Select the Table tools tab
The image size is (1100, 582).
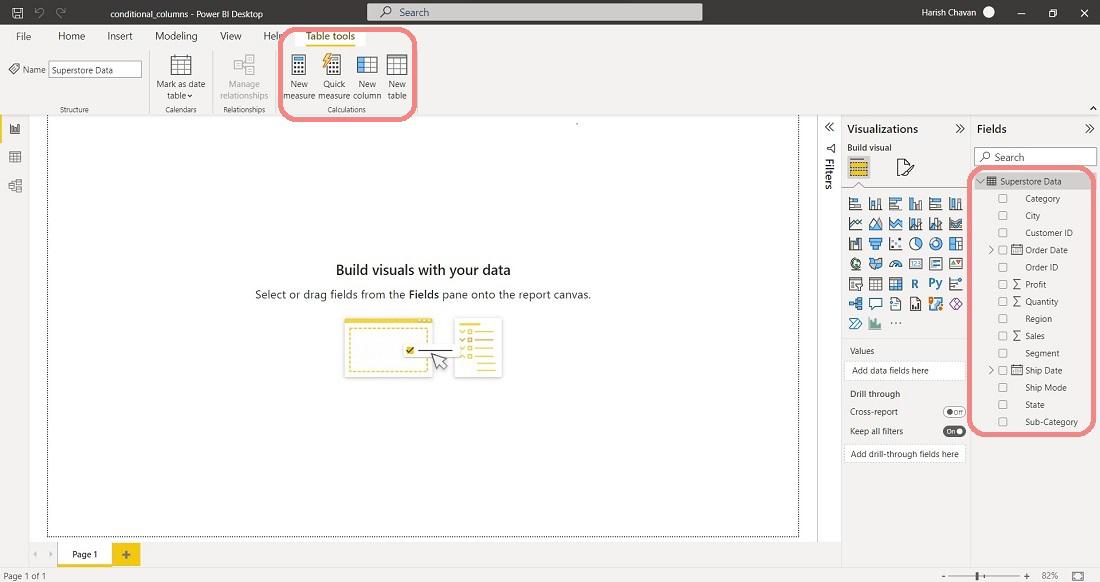(330, 36)
